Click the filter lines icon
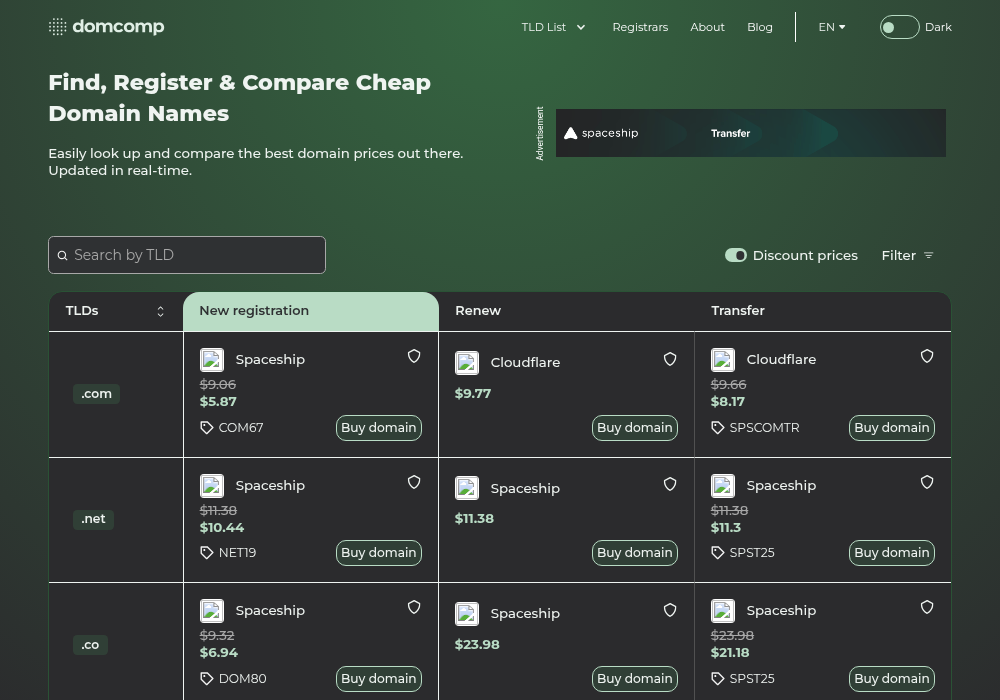Screen dimensions: 1000x700 (929, 256)
